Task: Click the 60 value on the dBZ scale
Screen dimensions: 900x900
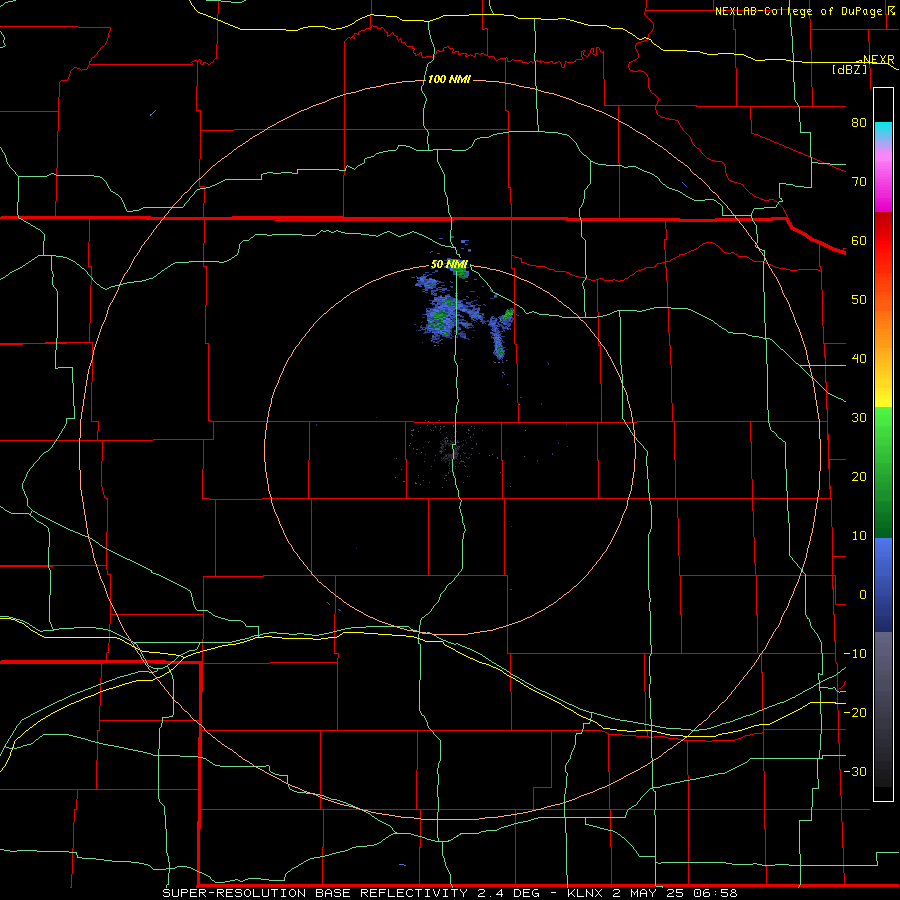Action: click(859, 240)
